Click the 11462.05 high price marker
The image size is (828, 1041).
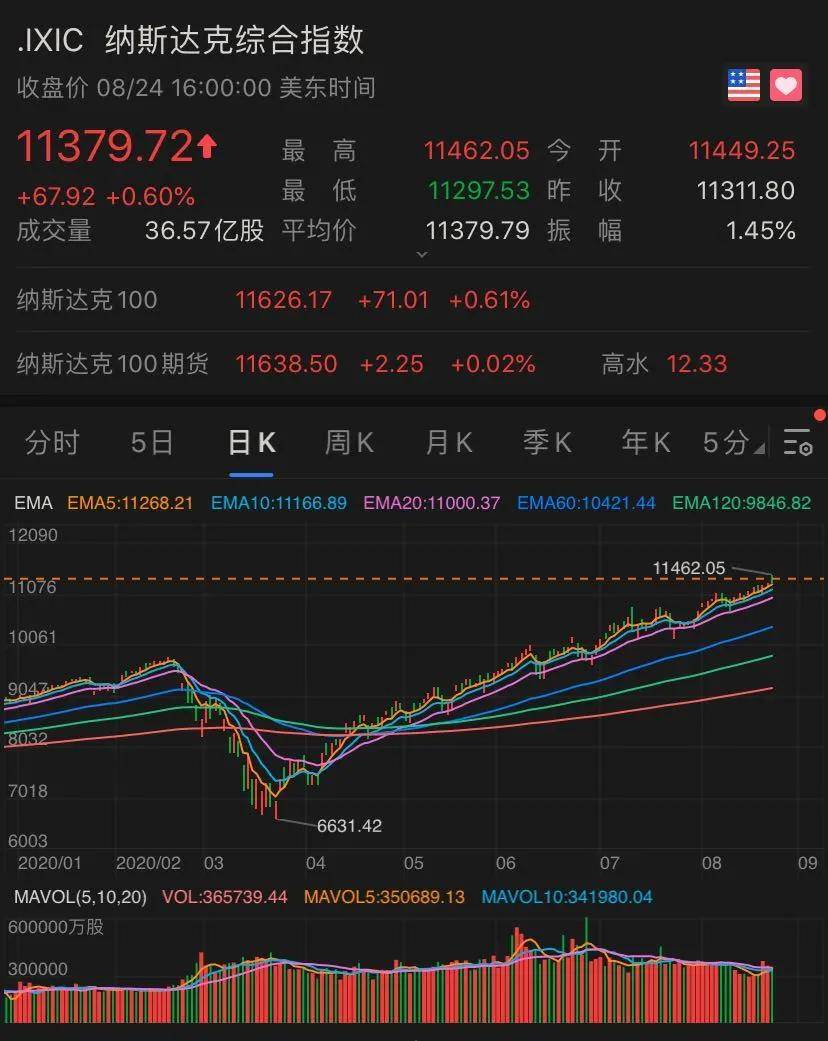(690, 567)
